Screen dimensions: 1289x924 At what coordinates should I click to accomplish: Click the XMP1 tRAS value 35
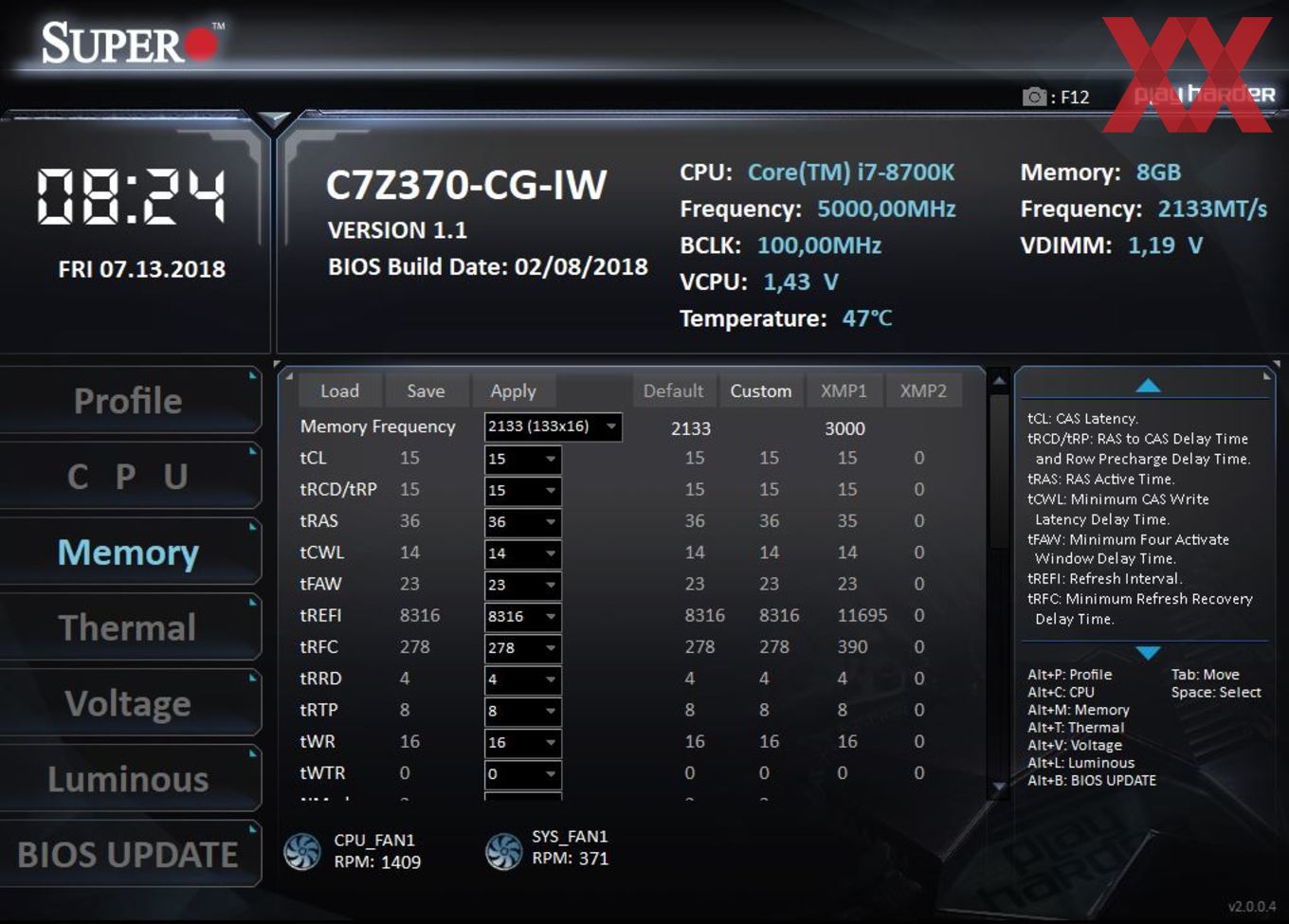[847, 520]
